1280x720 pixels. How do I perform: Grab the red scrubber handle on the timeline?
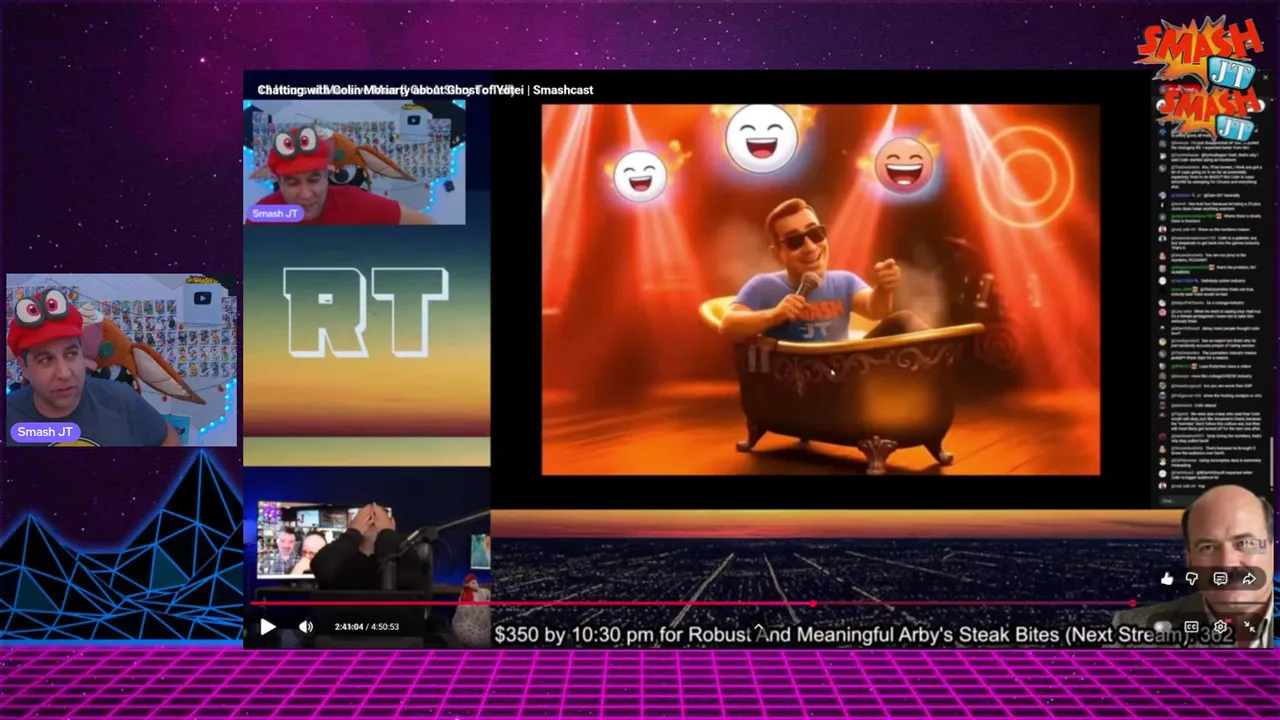813,604
